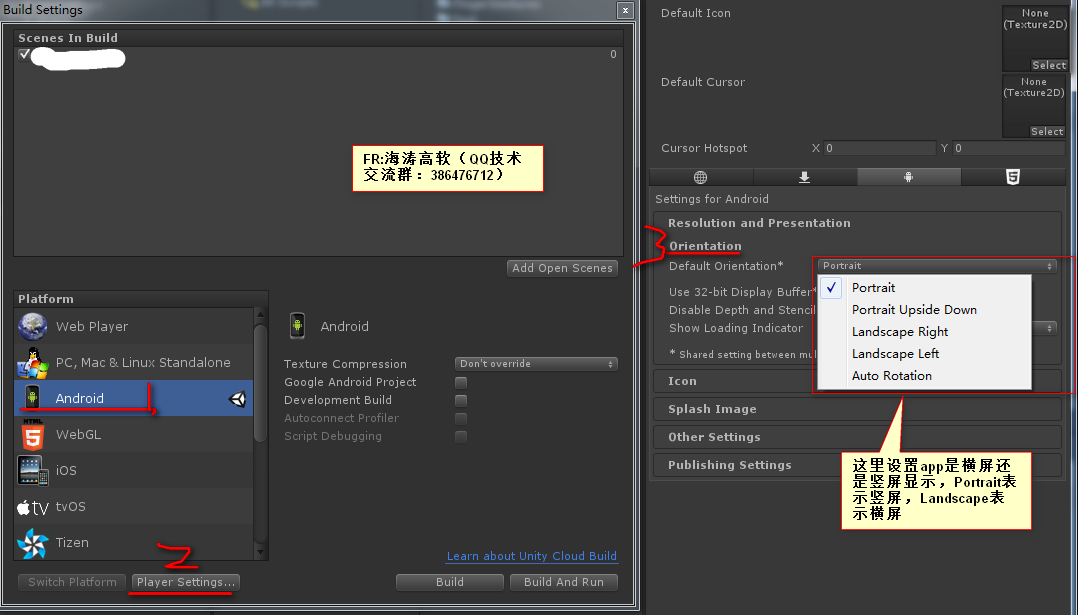Close the Build Settings window
This screenshot has height=615, width=1078.
point(625,10)
